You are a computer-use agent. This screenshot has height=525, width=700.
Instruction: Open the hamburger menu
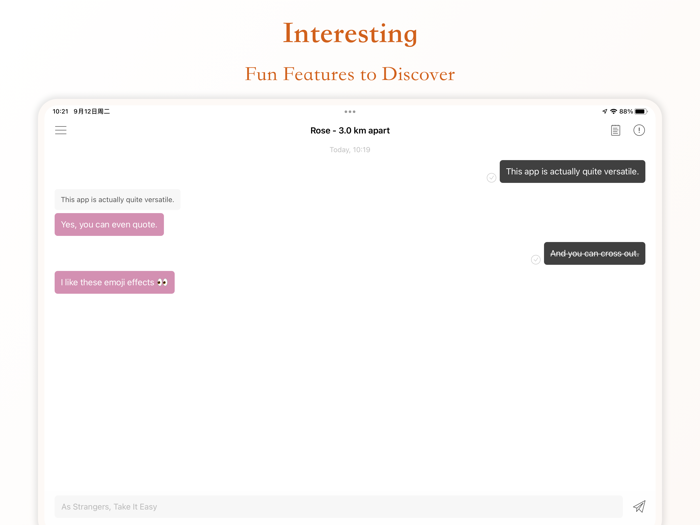point(61,130)
